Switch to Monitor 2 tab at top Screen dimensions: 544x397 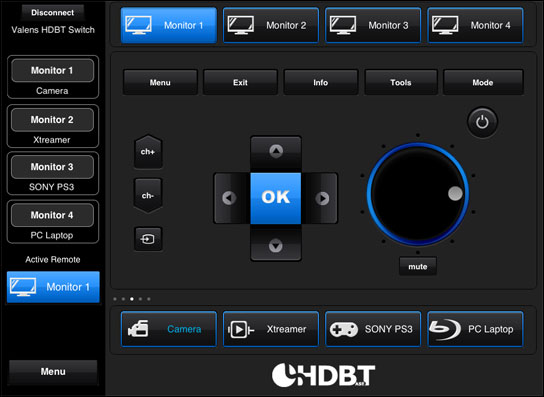pyautogui.click(x=271, y=25)
